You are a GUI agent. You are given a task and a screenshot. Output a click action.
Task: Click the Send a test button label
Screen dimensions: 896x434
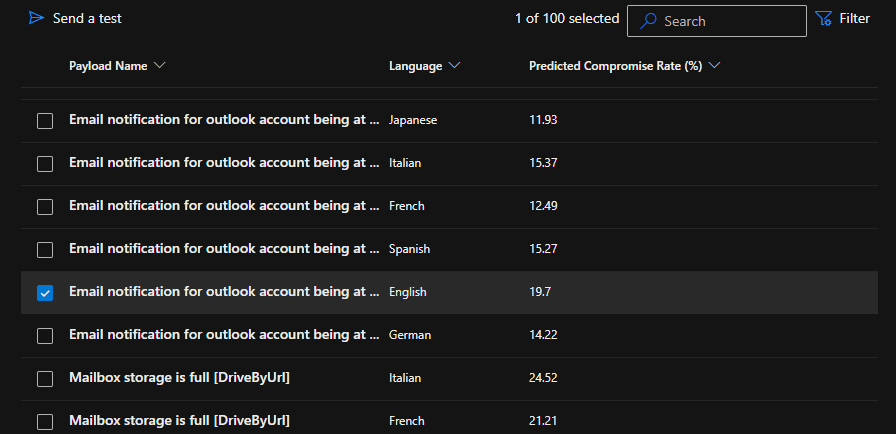point(87,18)
